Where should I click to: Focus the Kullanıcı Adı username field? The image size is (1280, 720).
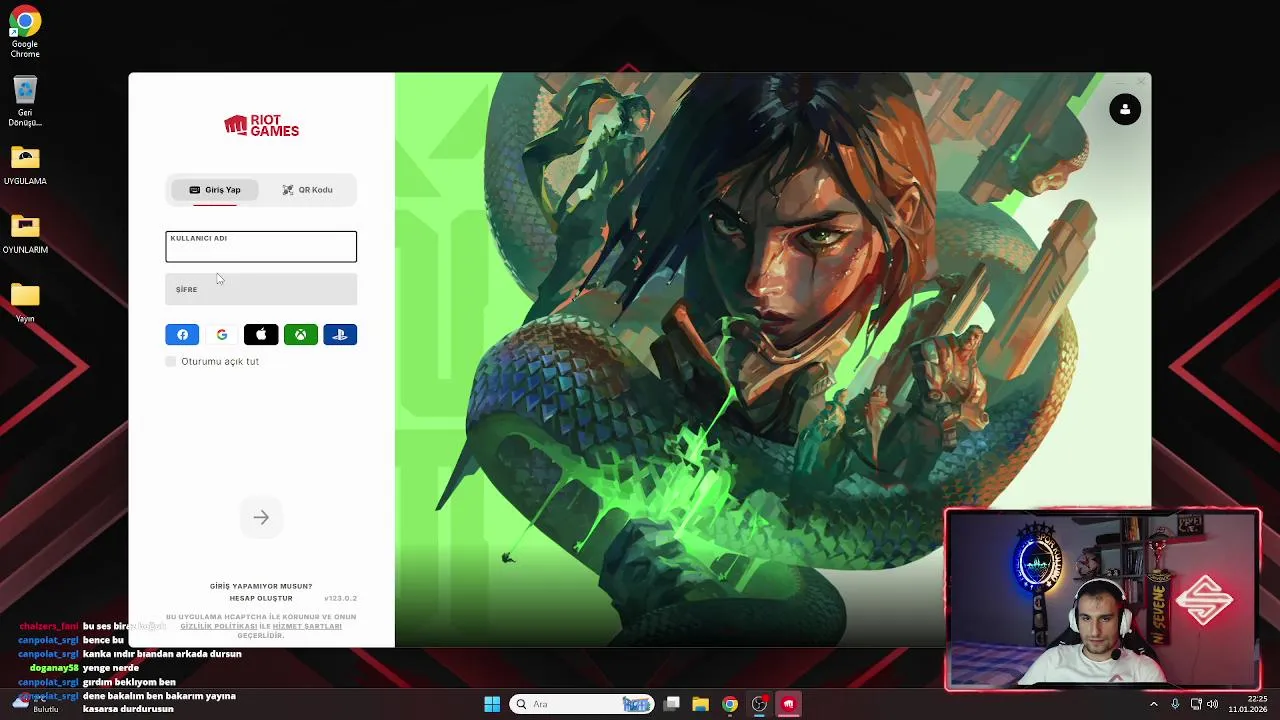click(261, 247)
